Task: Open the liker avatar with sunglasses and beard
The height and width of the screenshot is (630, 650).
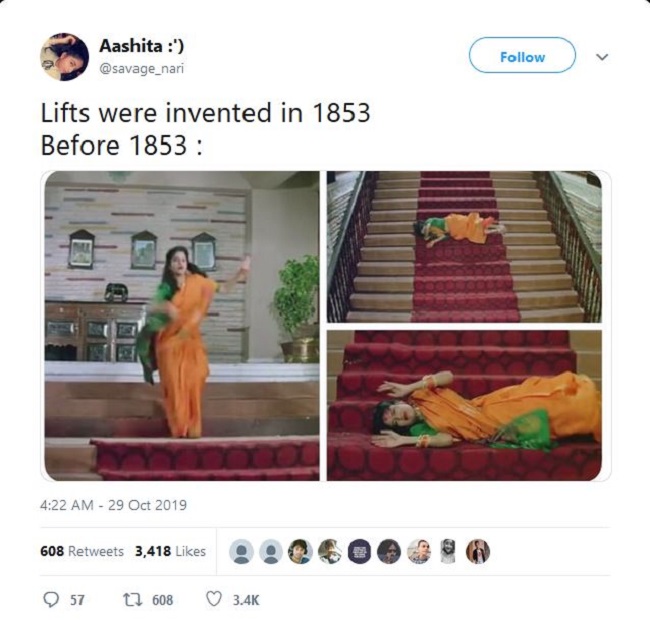Action: click(x=389, y=552)
